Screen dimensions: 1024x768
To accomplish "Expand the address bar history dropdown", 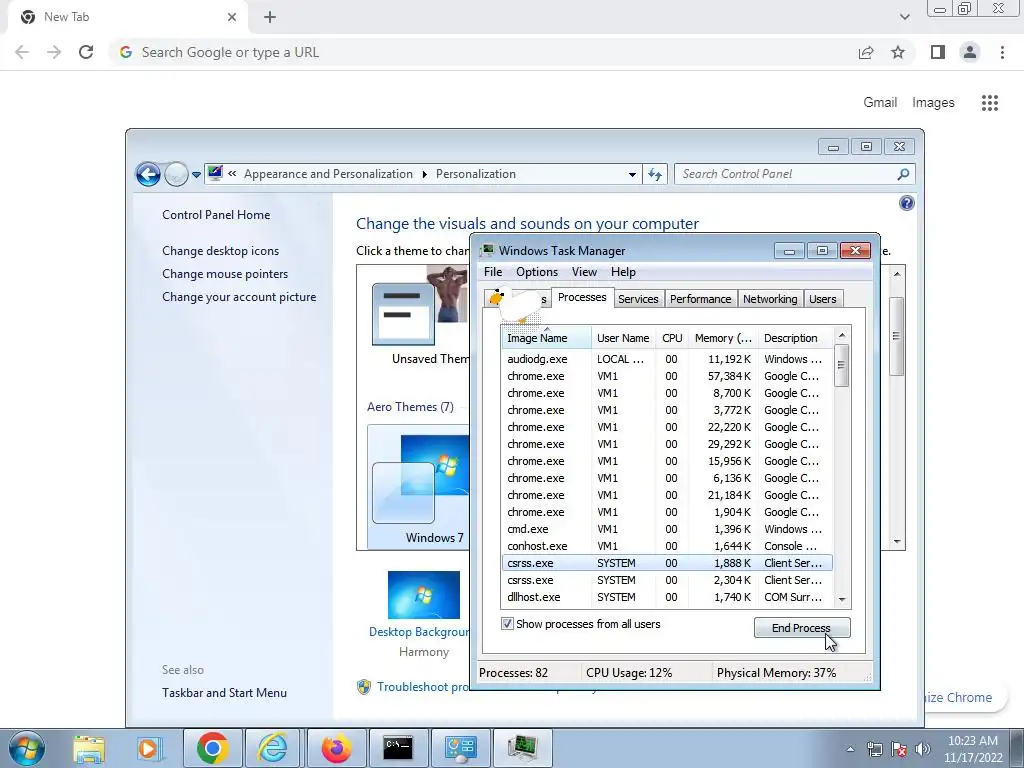I will (x=632, y=174).
